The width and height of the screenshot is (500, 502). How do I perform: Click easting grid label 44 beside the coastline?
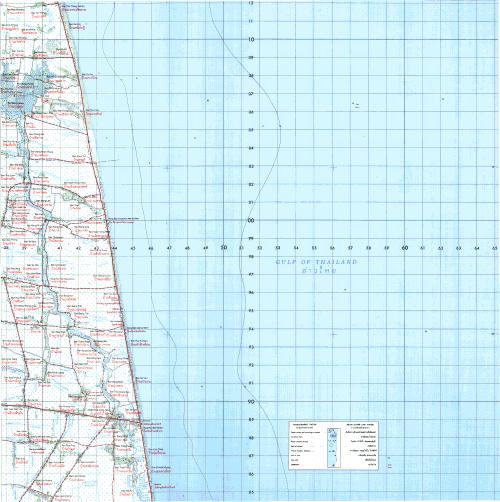[115, 248]
